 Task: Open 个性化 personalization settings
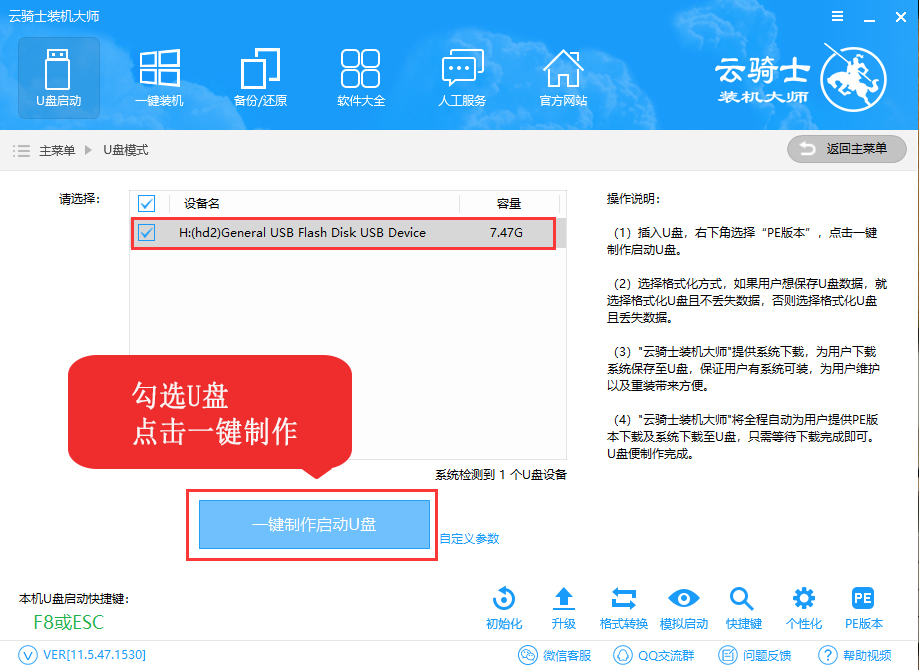(804, 608)
